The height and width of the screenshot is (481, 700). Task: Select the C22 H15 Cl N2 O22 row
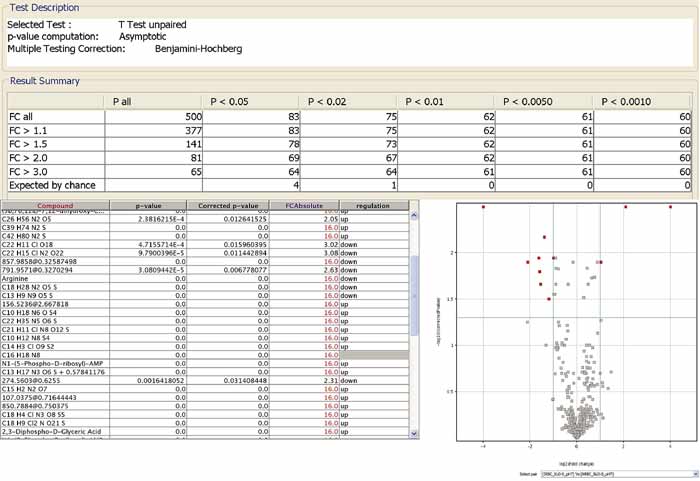[x=204, y=253]
